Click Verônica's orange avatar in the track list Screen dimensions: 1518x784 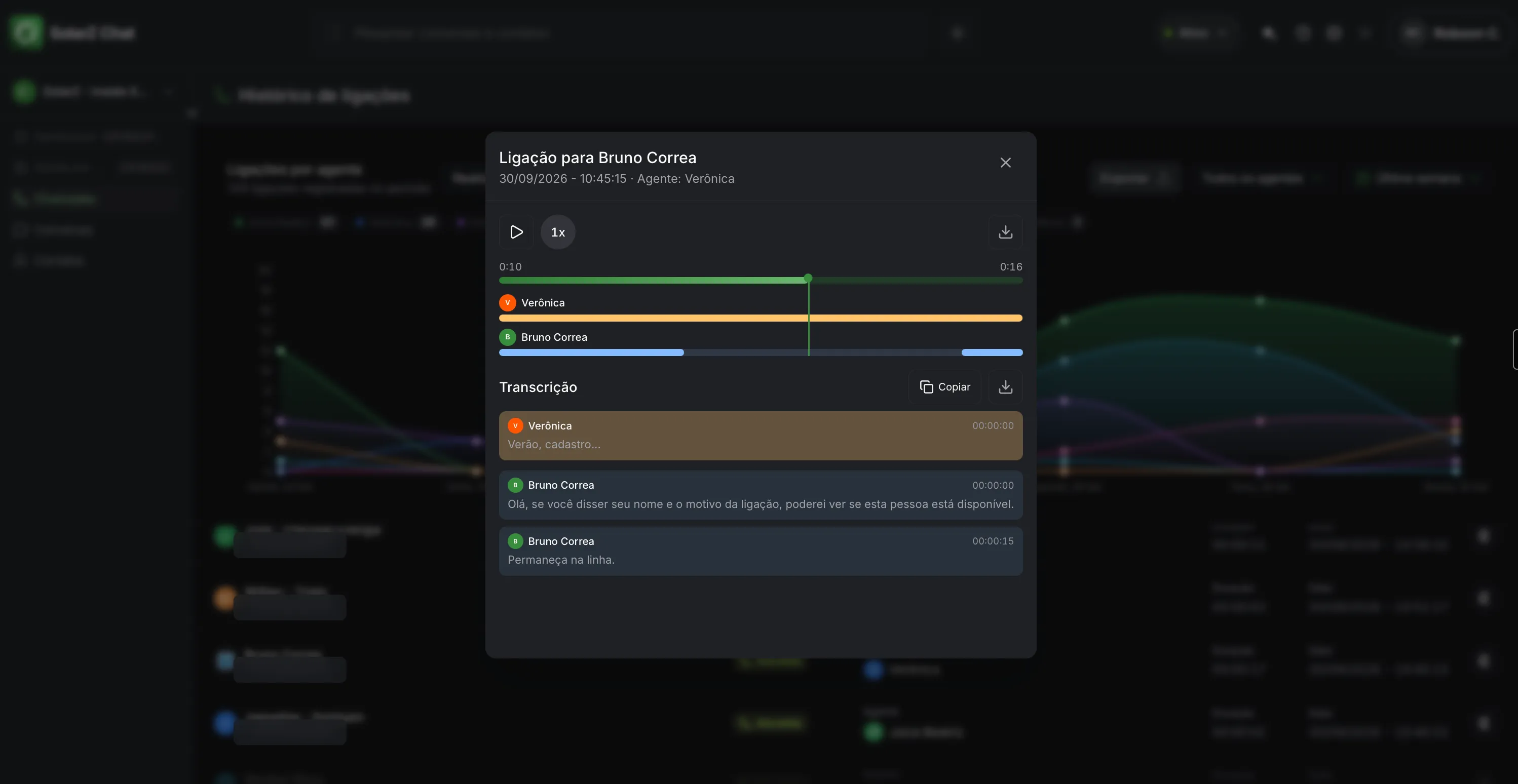click(507, 303)
